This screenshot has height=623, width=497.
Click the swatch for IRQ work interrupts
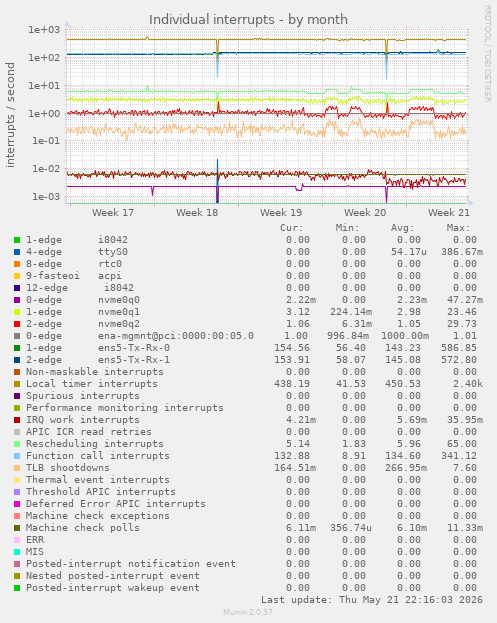point(17,420)
